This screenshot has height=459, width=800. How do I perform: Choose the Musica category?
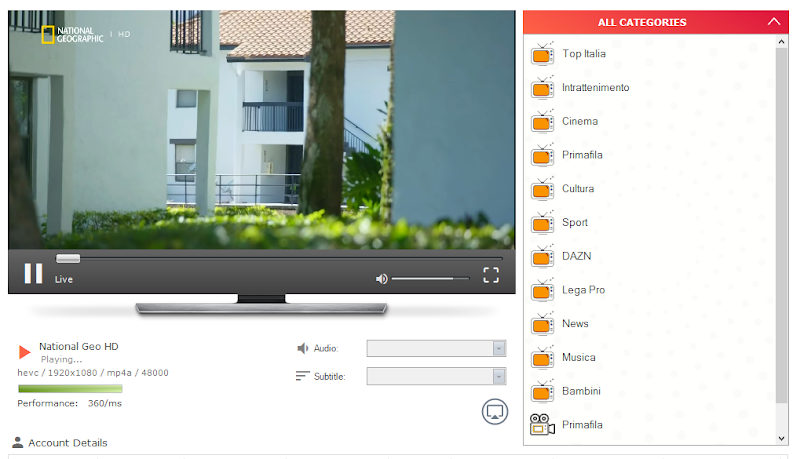pyautogui.click(x=579, y=357)
